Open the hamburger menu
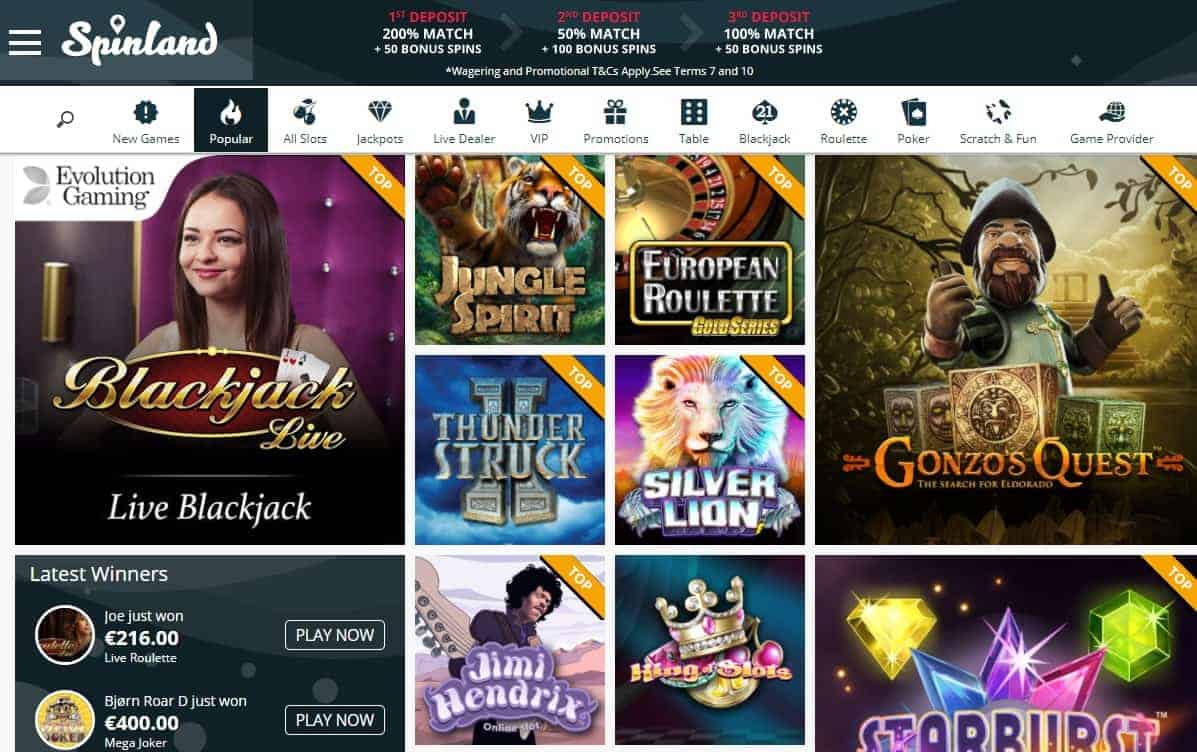Image resolution: width=1197 pixels, height=752 pixels. (x=24, y=42)
